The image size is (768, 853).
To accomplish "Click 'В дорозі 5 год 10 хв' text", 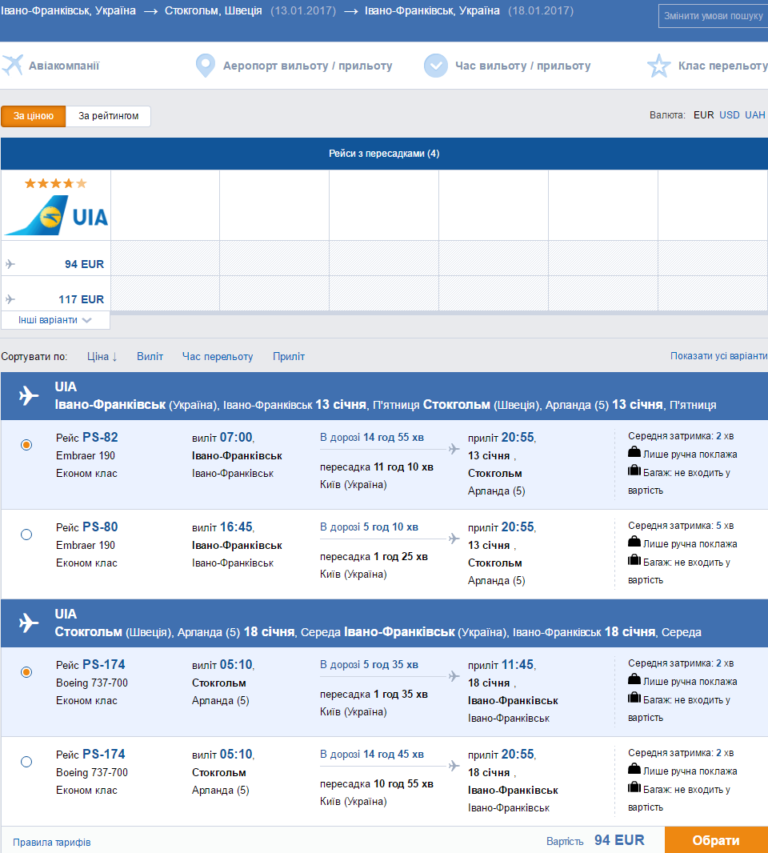I will 369,527.
